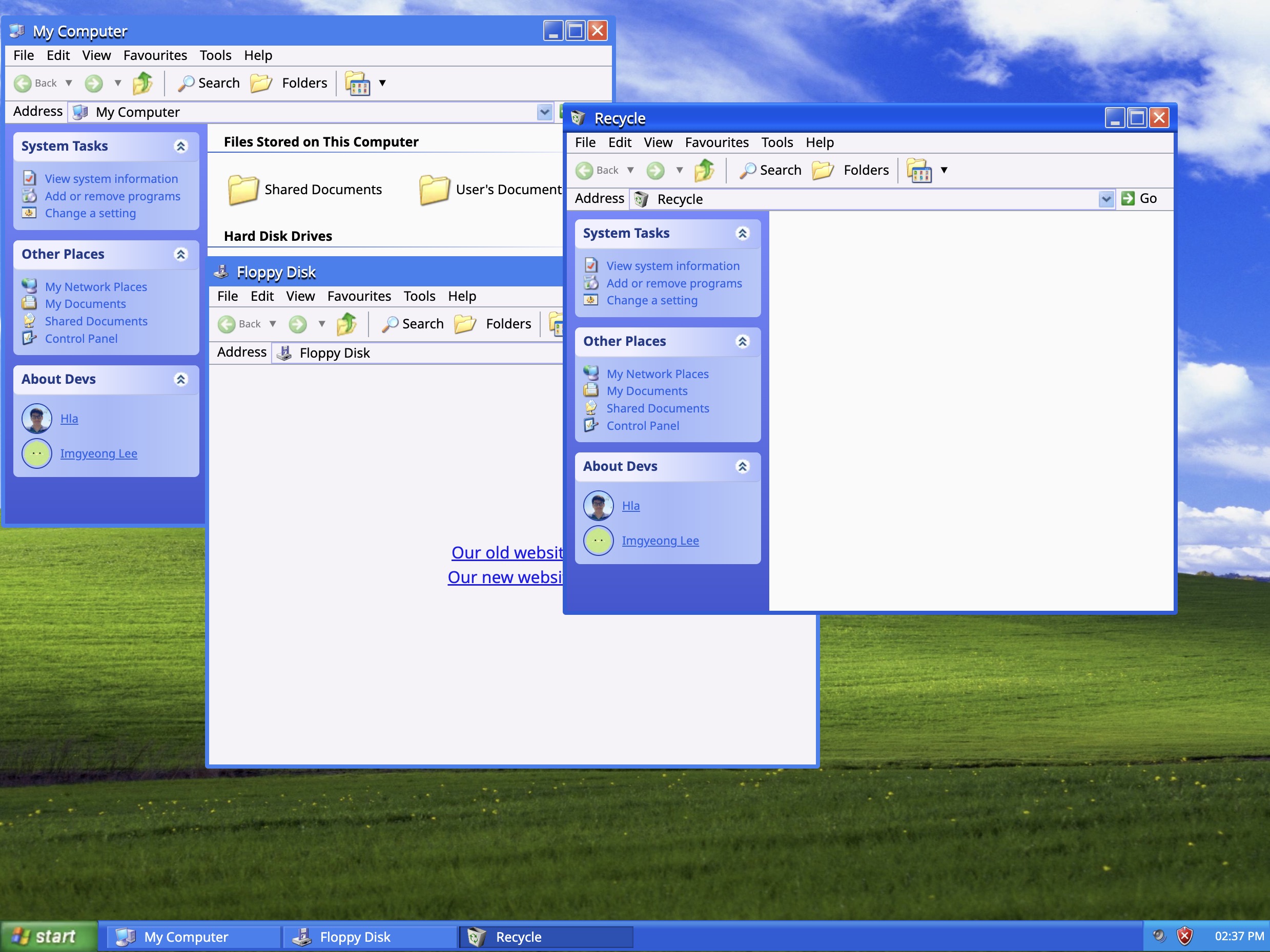Click Forward arrow in Recycle window
Viewport: 1270px width, 952px height.
point(655,171)
